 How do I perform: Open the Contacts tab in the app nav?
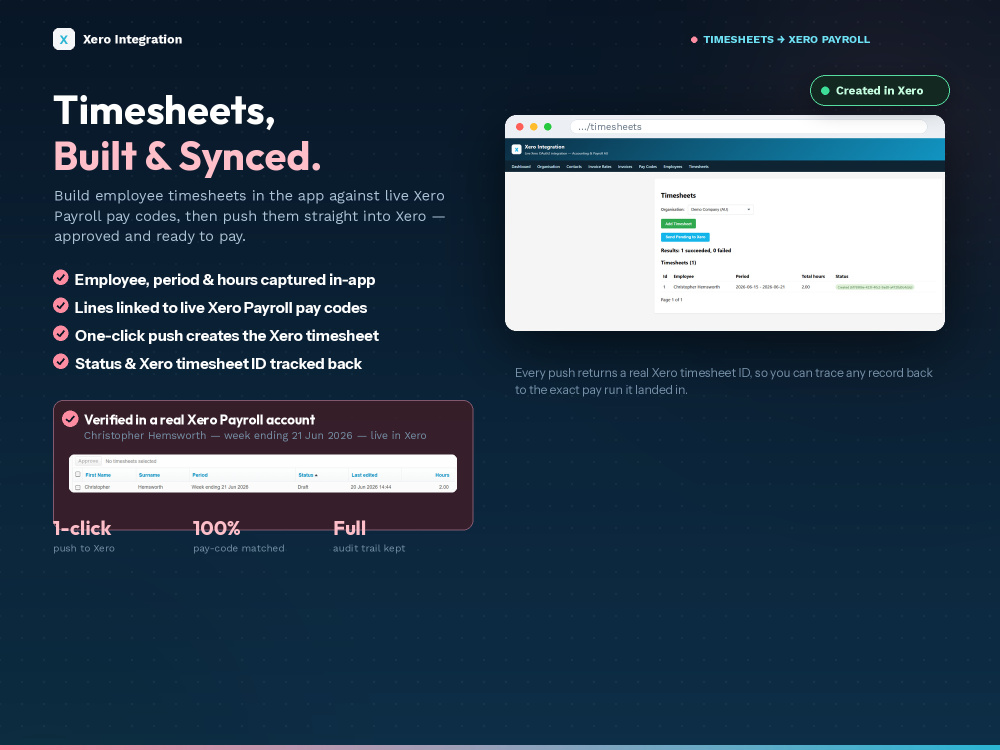[x=574, y=166]
